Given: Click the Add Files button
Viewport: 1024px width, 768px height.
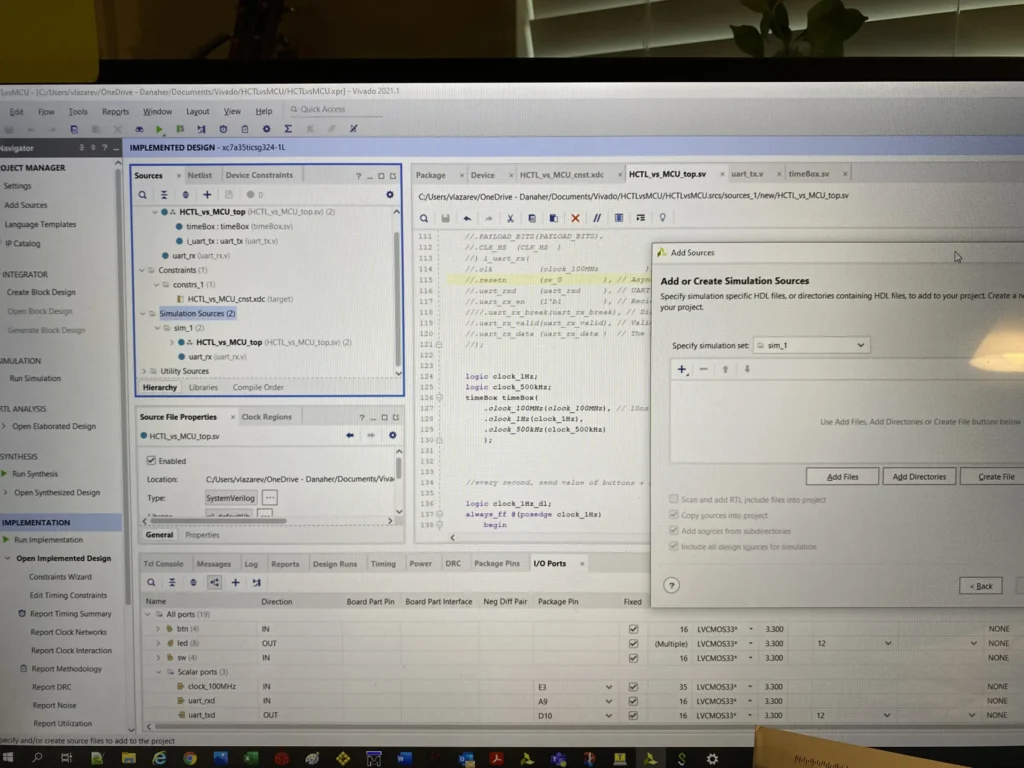Looking at the screenshot, I should pos(842,477).
